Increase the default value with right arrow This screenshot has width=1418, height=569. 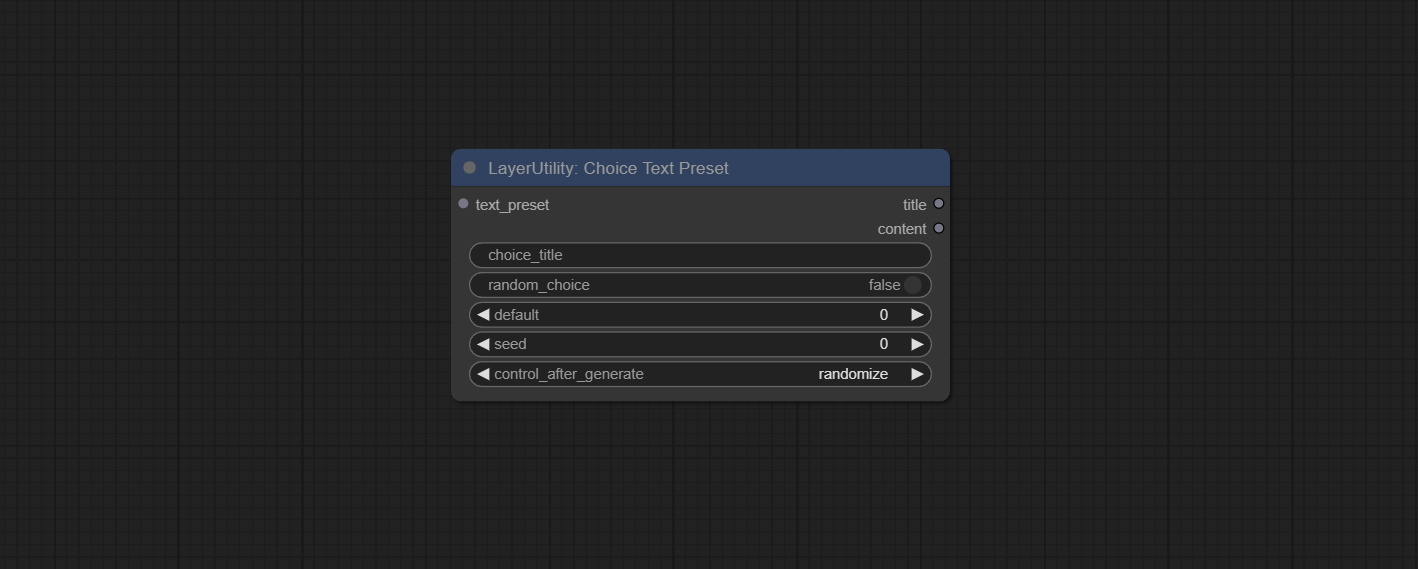click(x=917, y=315)
